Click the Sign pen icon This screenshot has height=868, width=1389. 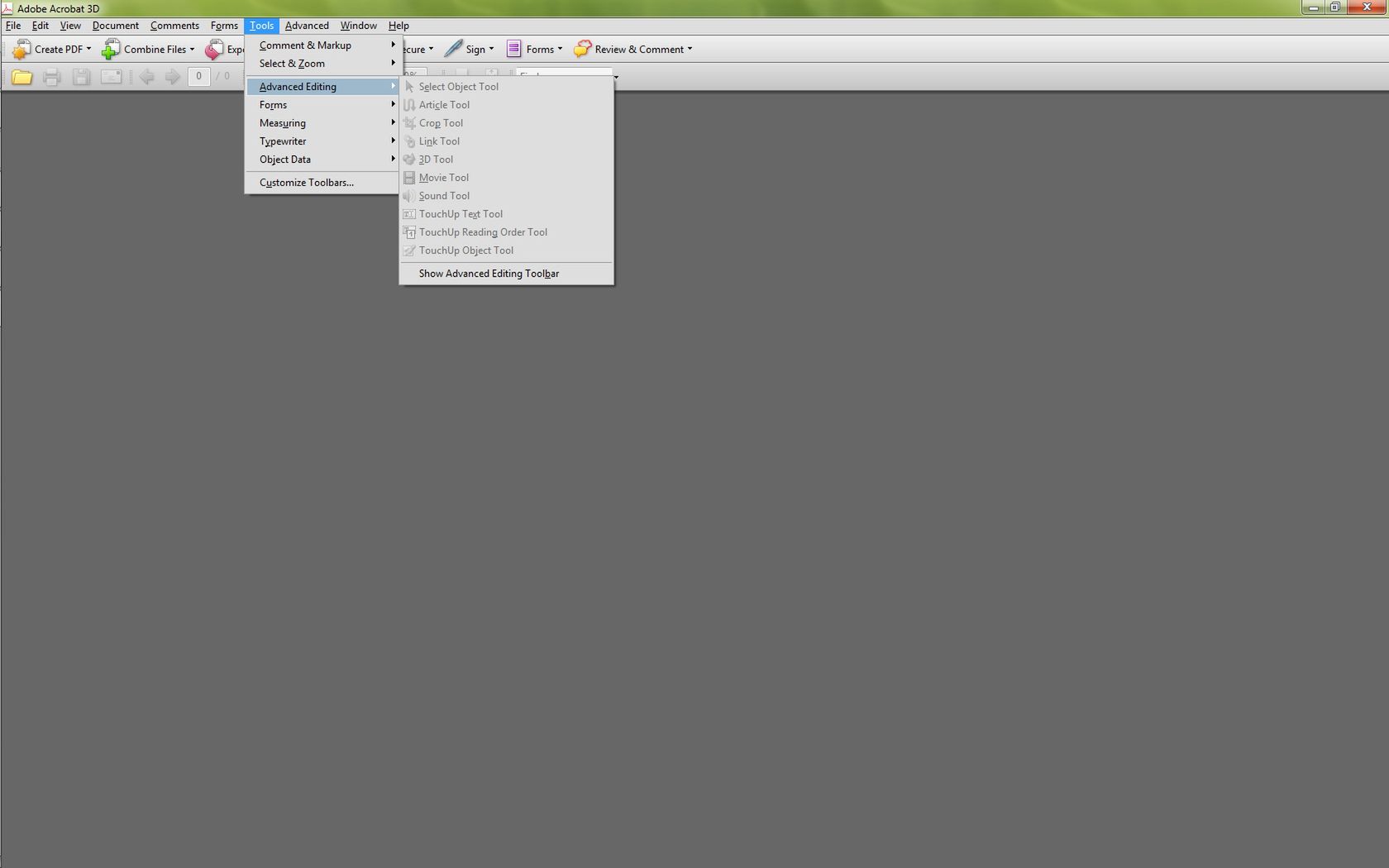(x=453, y=49)
